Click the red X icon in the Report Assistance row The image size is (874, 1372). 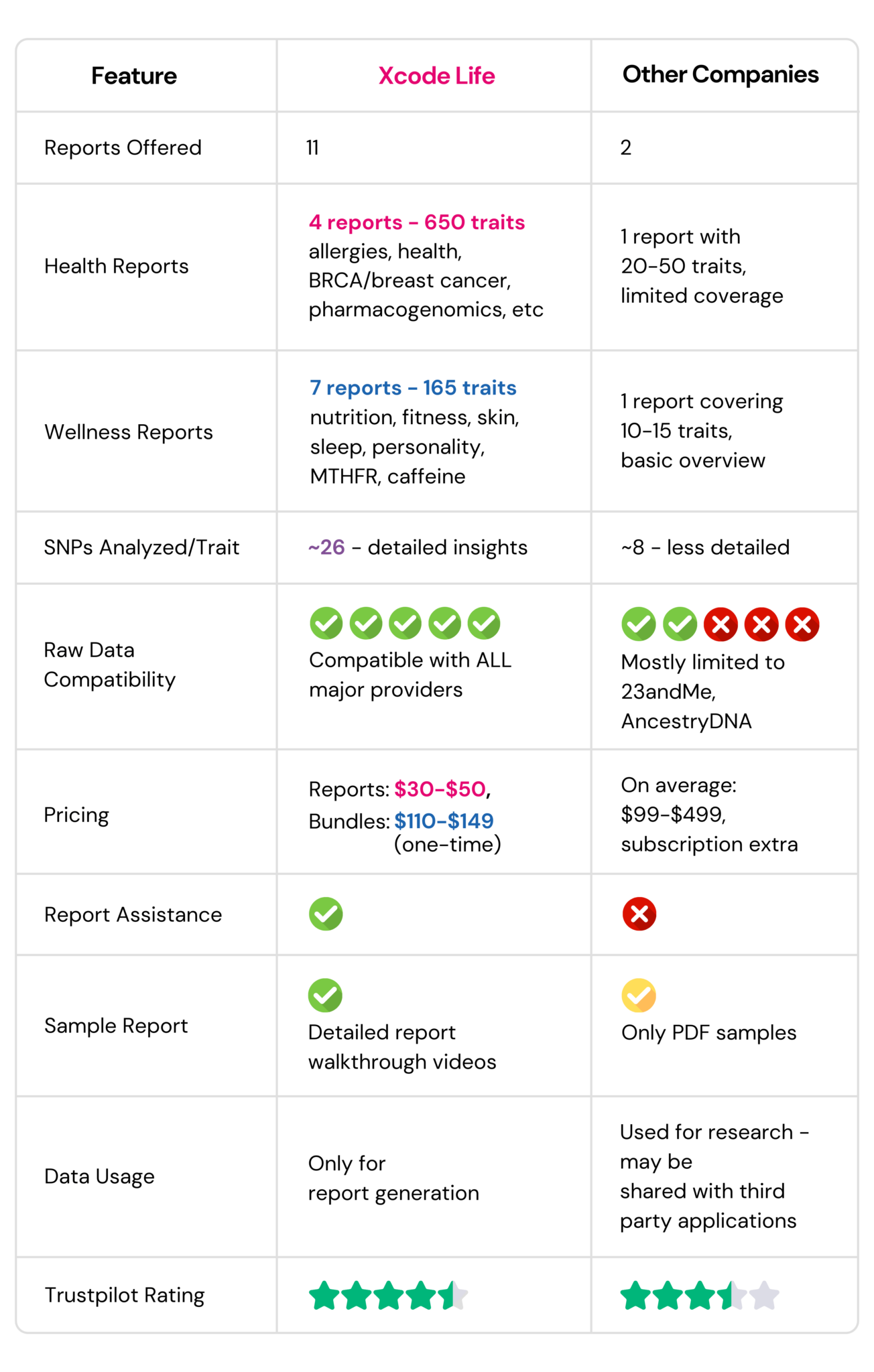click(639, 914)
